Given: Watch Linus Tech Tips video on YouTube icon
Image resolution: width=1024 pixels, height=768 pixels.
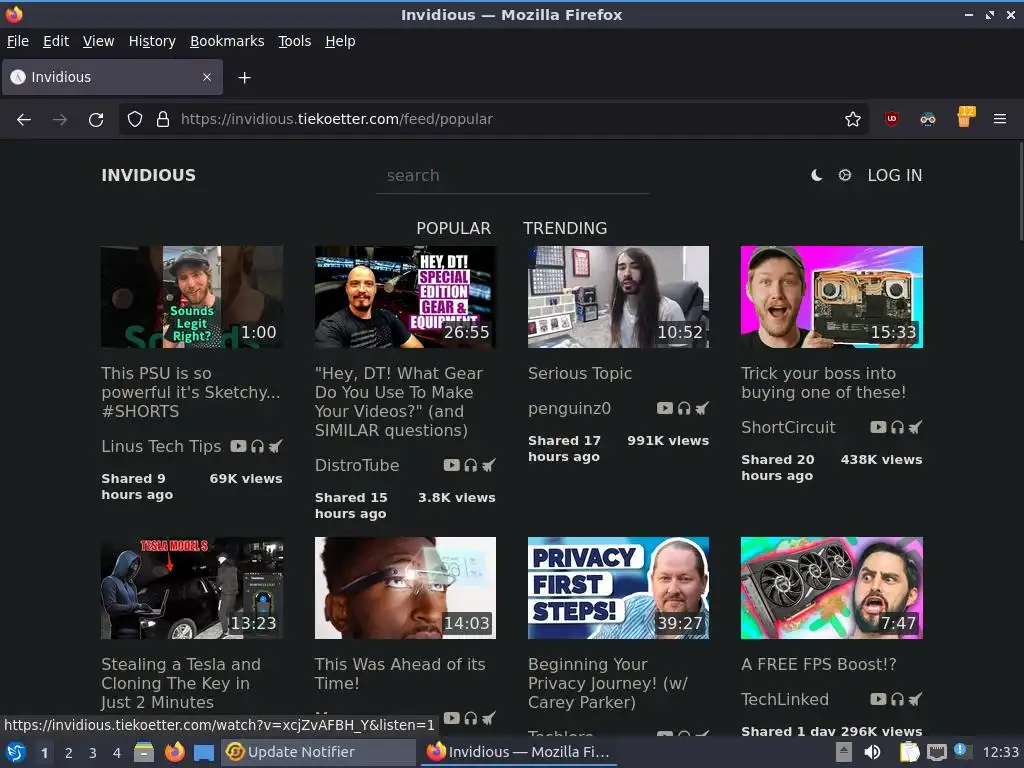Looking at the screenshot, I should 238,446.
